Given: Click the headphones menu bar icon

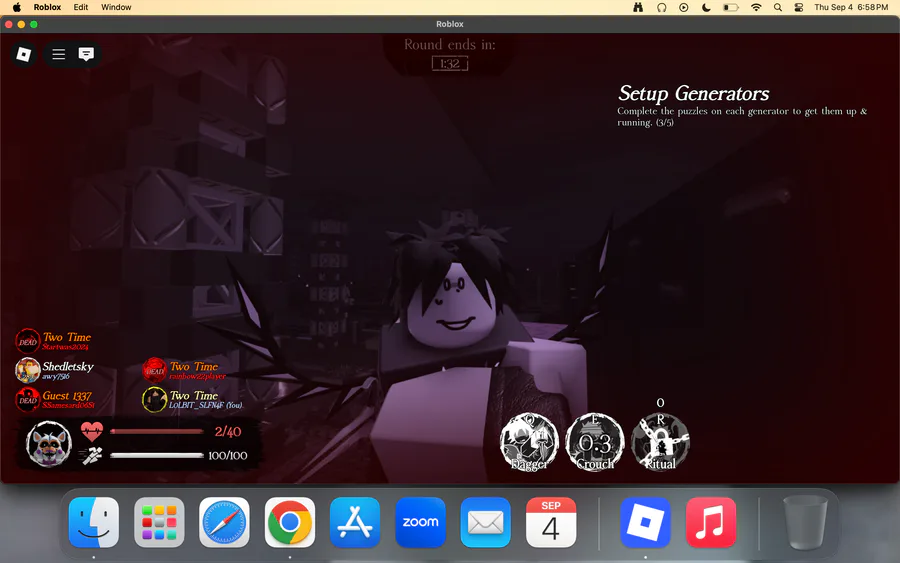Looking at the screenshot, I should coord(662,7).
